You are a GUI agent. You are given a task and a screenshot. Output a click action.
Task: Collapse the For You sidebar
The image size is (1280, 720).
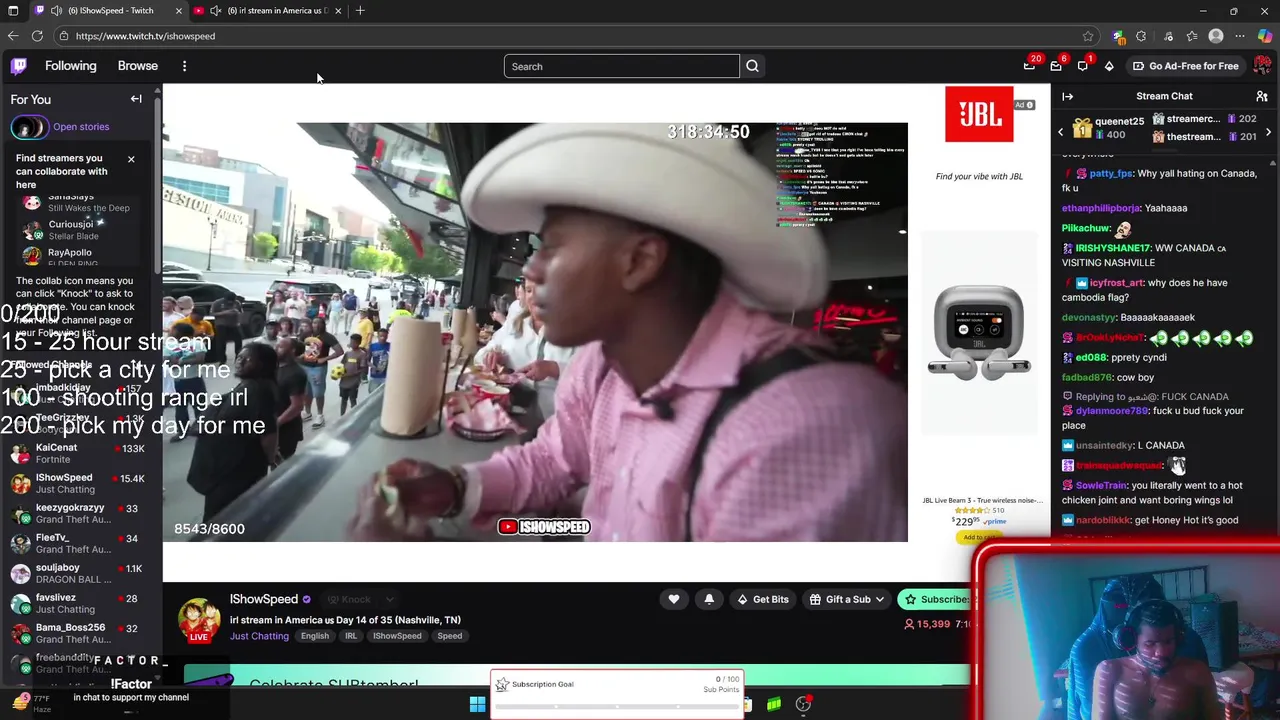(136, 99)
